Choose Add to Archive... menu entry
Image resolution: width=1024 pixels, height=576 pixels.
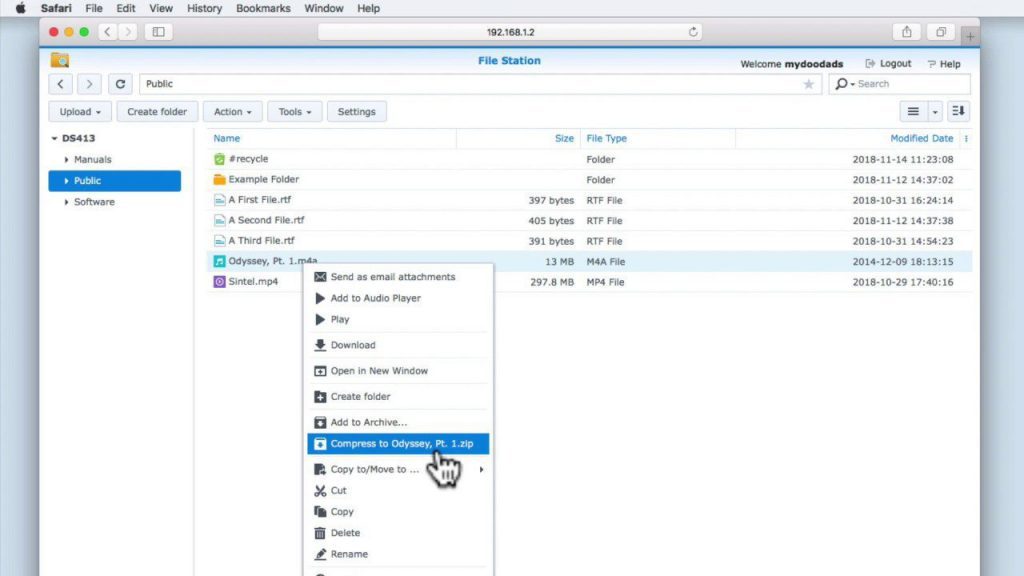(398, 422)
